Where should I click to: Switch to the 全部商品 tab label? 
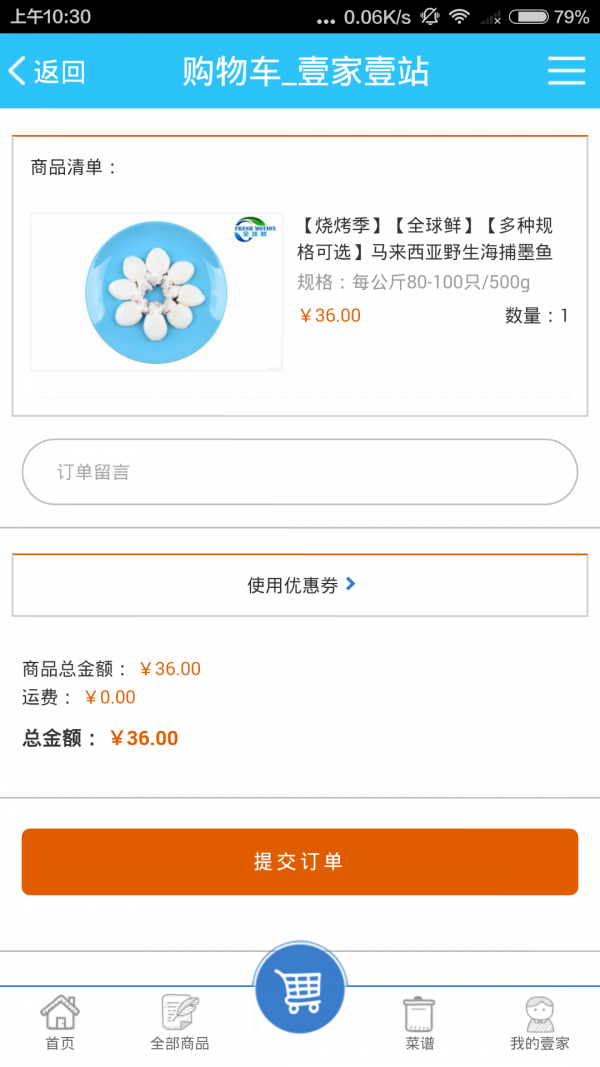[x=180, y=1044]
